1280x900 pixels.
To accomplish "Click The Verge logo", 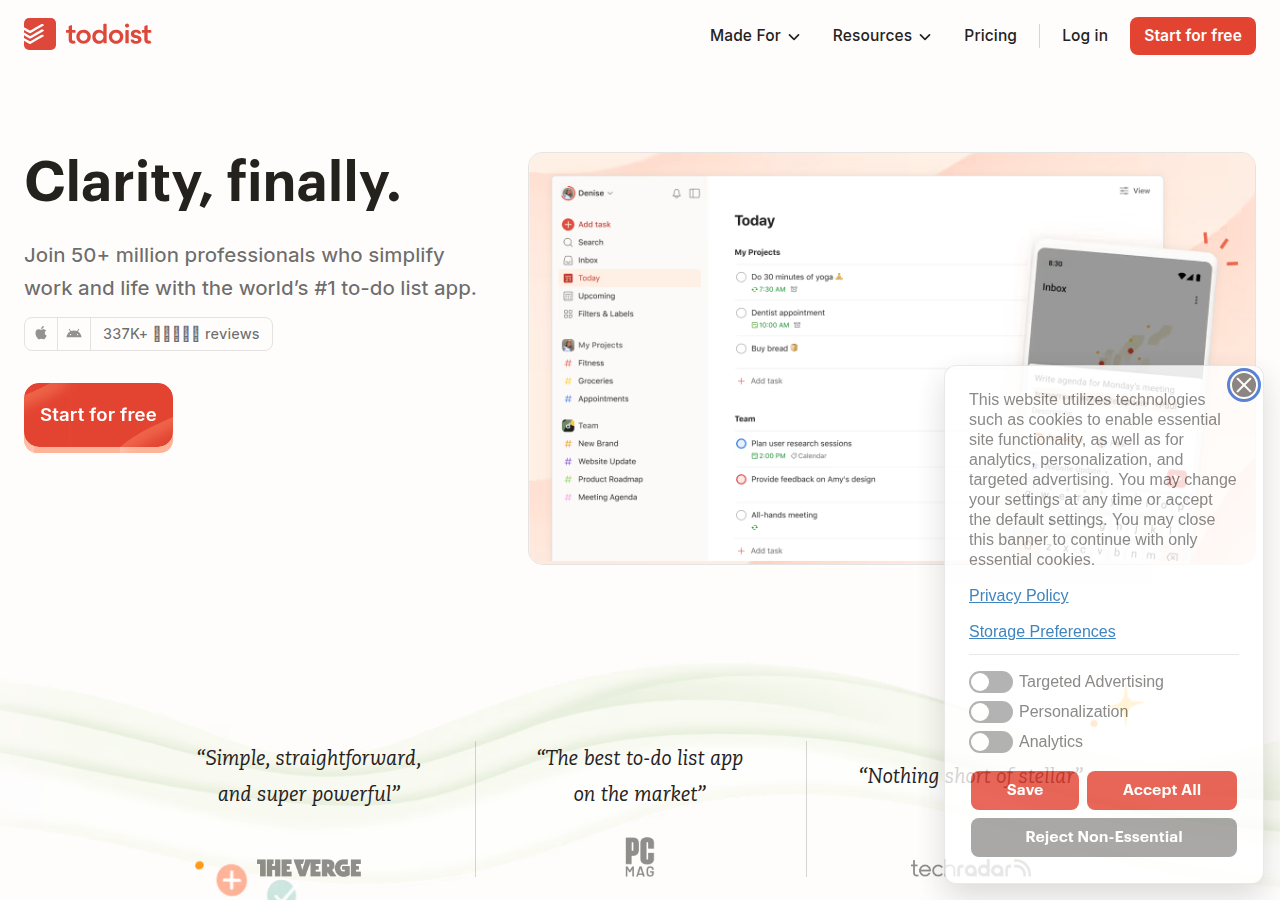I will [309, 868].
